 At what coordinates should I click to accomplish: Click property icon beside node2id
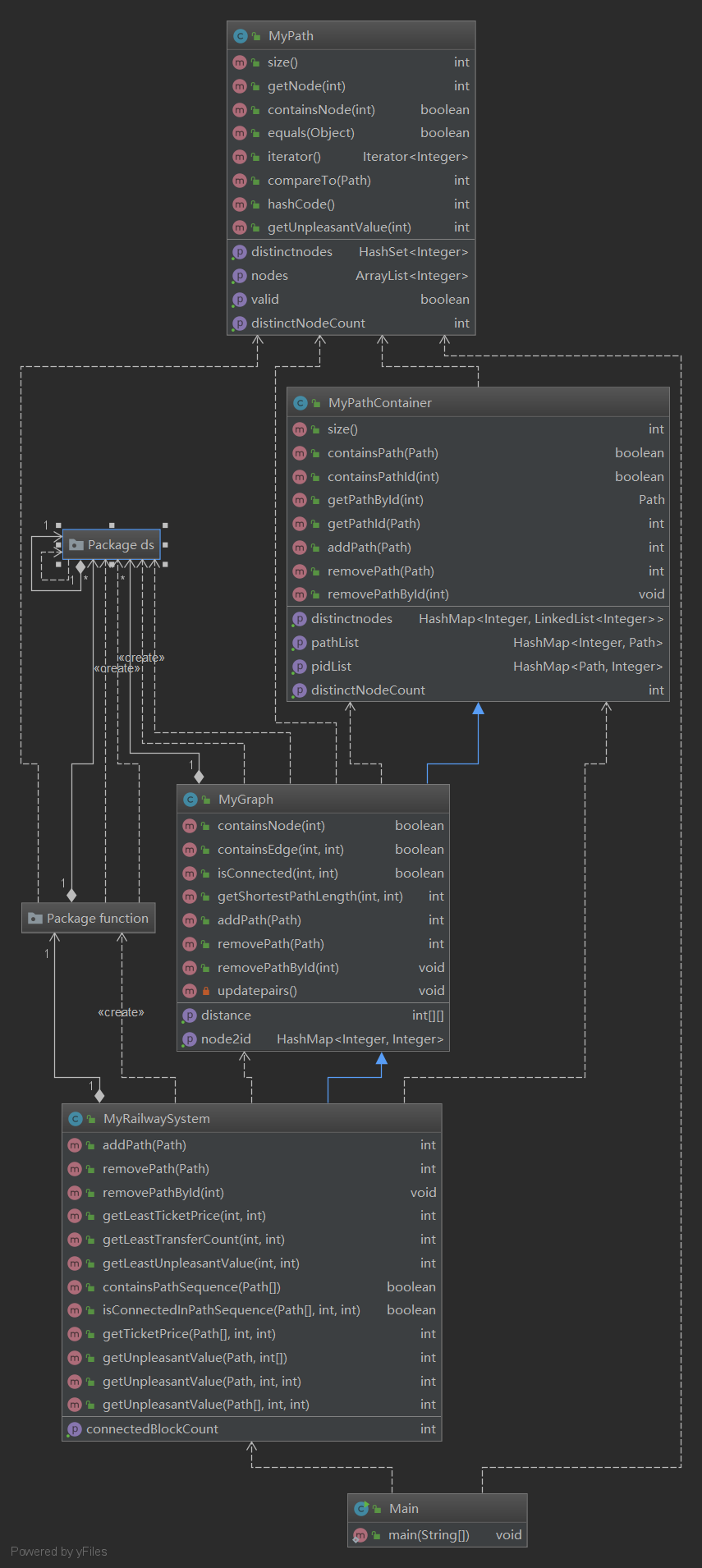(190, 1039)
